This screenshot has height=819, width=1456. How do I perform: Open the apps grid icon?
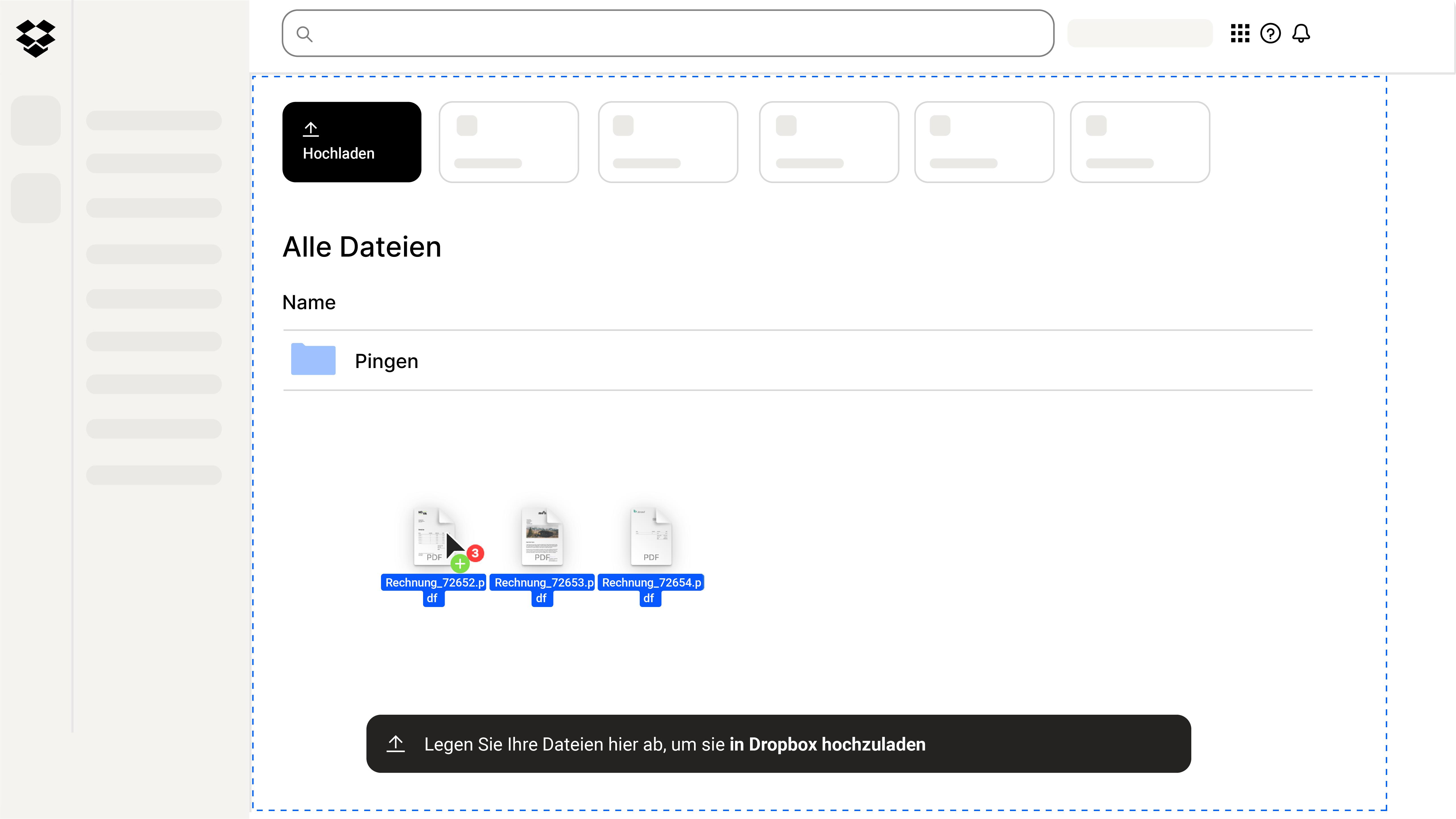(1241, 33)
